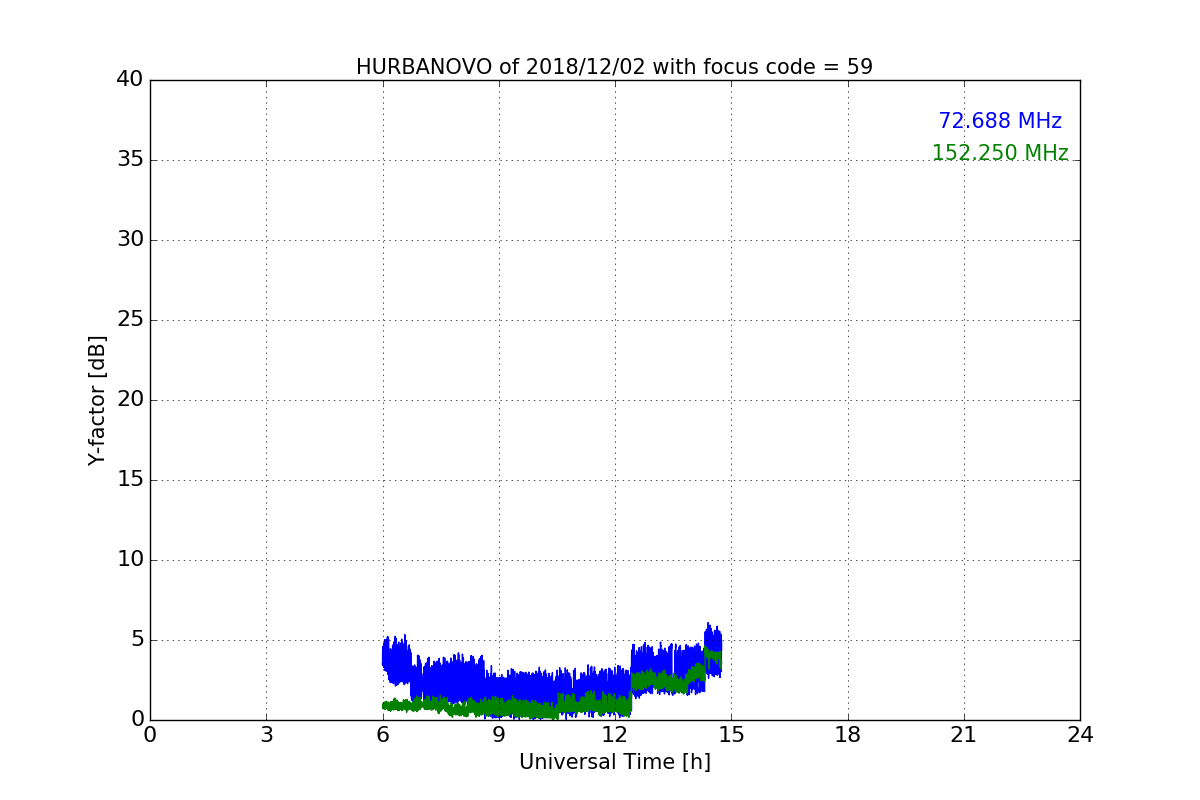This screenshot has width=1200, height=800.
Task: Click x-axis tick label 9
Action: pyautogui.click(x=499, y=735)
